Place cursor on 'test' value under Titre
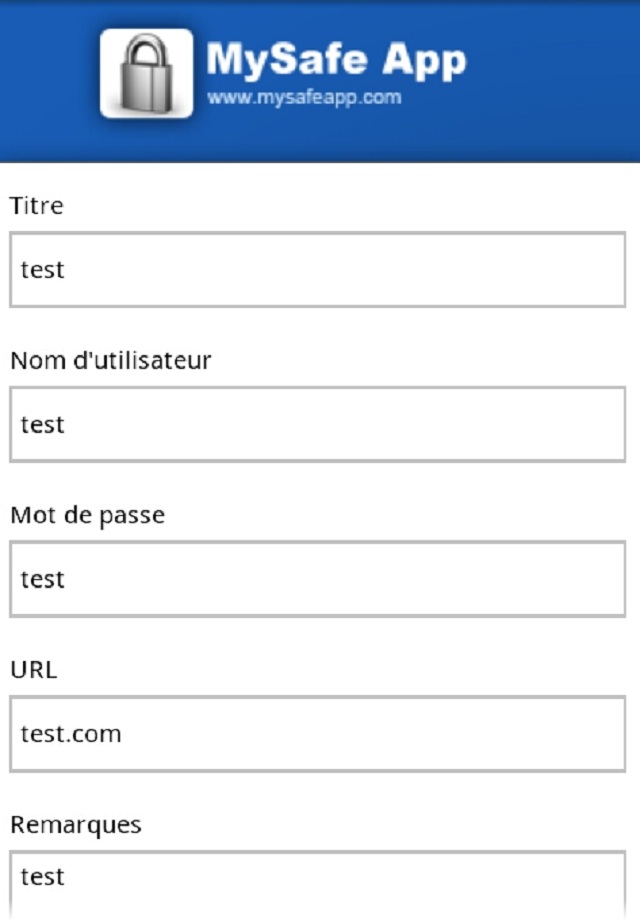Screen dimensions: 640x920 (43, 270)
